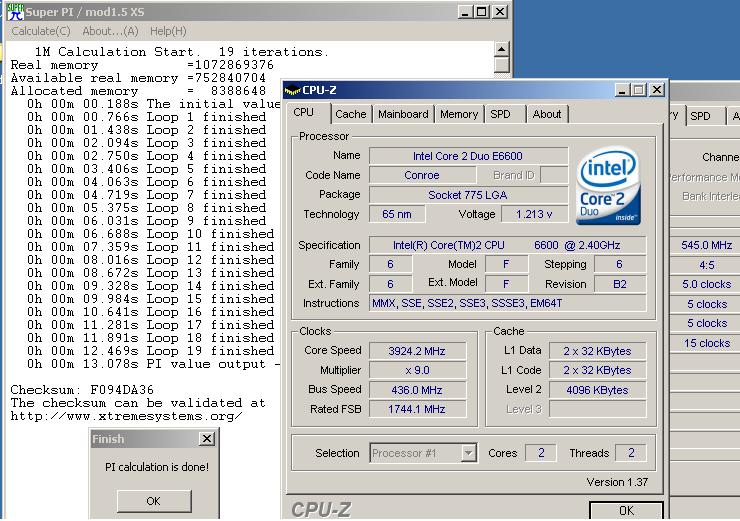Click the Revision value B2

click(x=620, y=284)
